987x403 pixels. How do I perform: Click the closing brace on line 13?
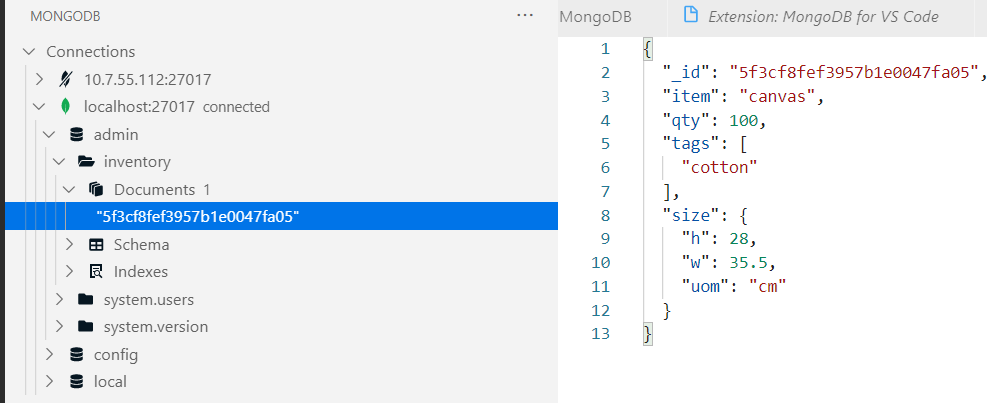648,334
